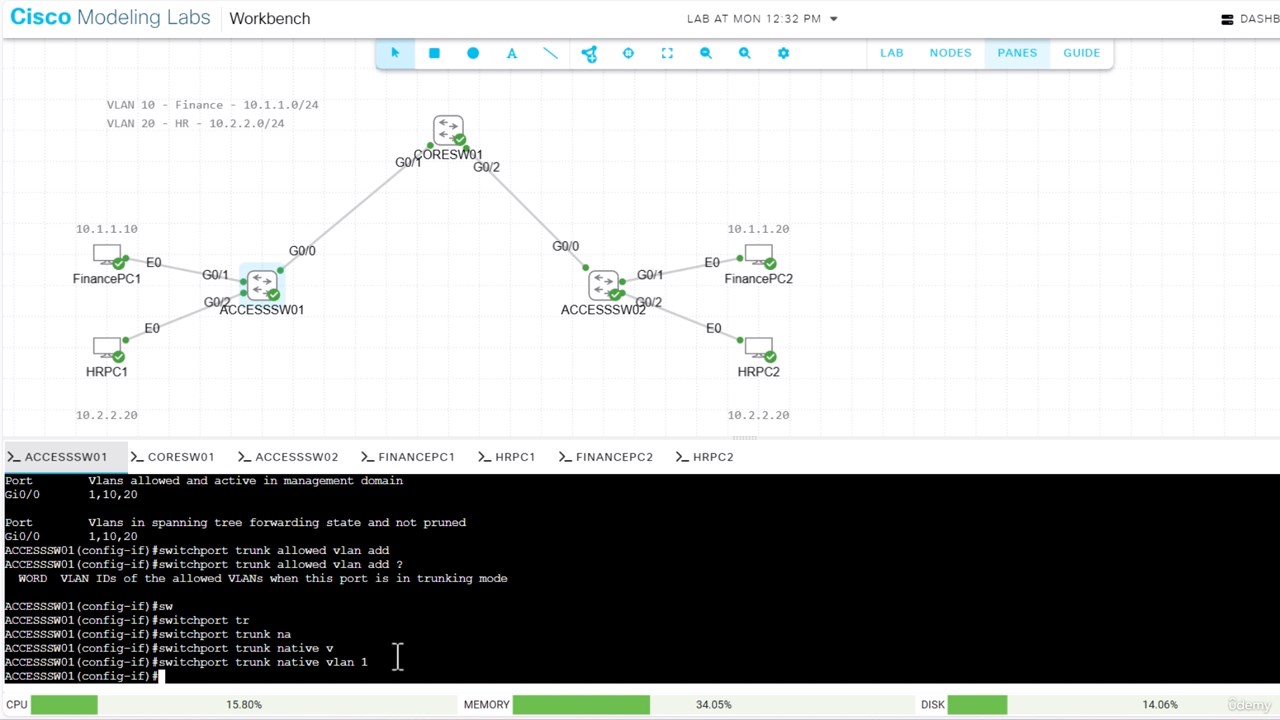Click the E0 label beside HRPC2

713,328
